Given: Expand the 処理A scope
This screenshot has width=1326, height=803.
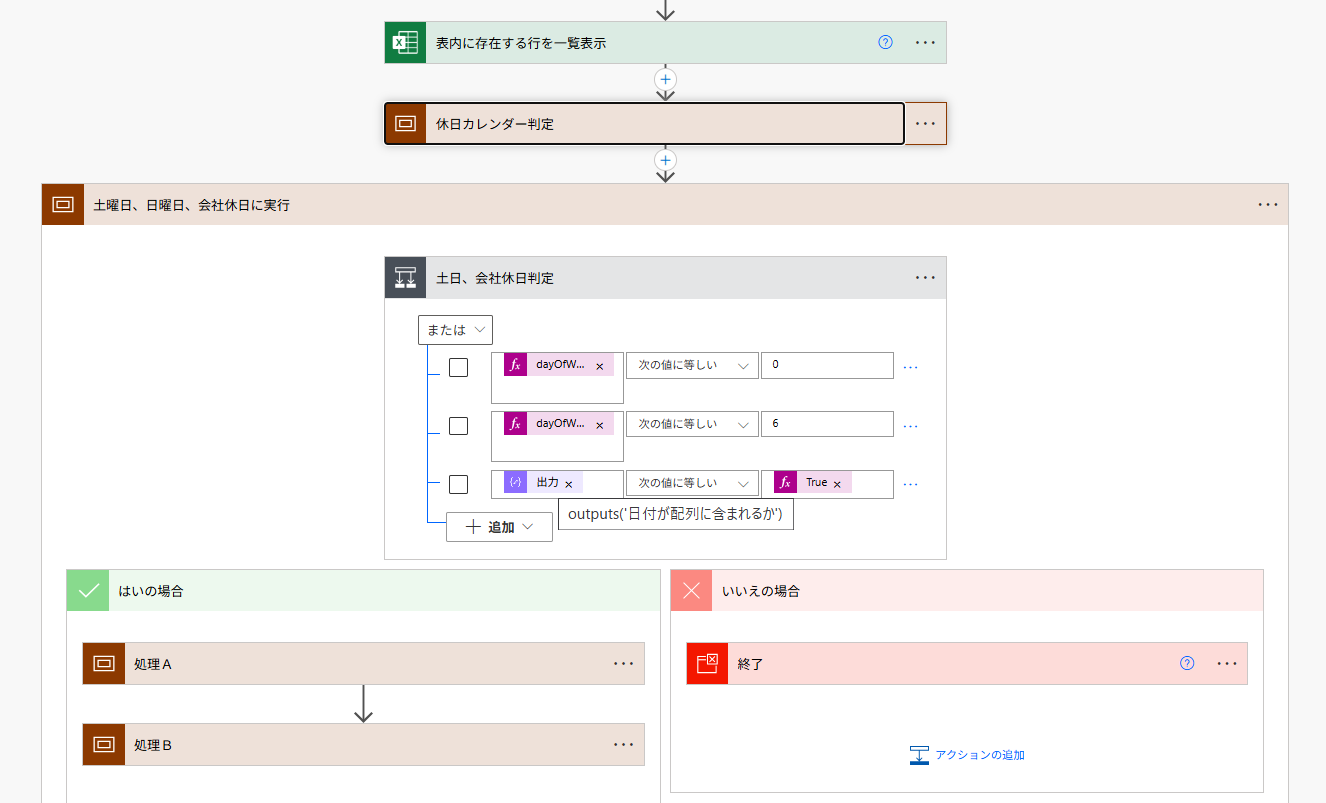Looking at the screenshot, I should 364,664.
